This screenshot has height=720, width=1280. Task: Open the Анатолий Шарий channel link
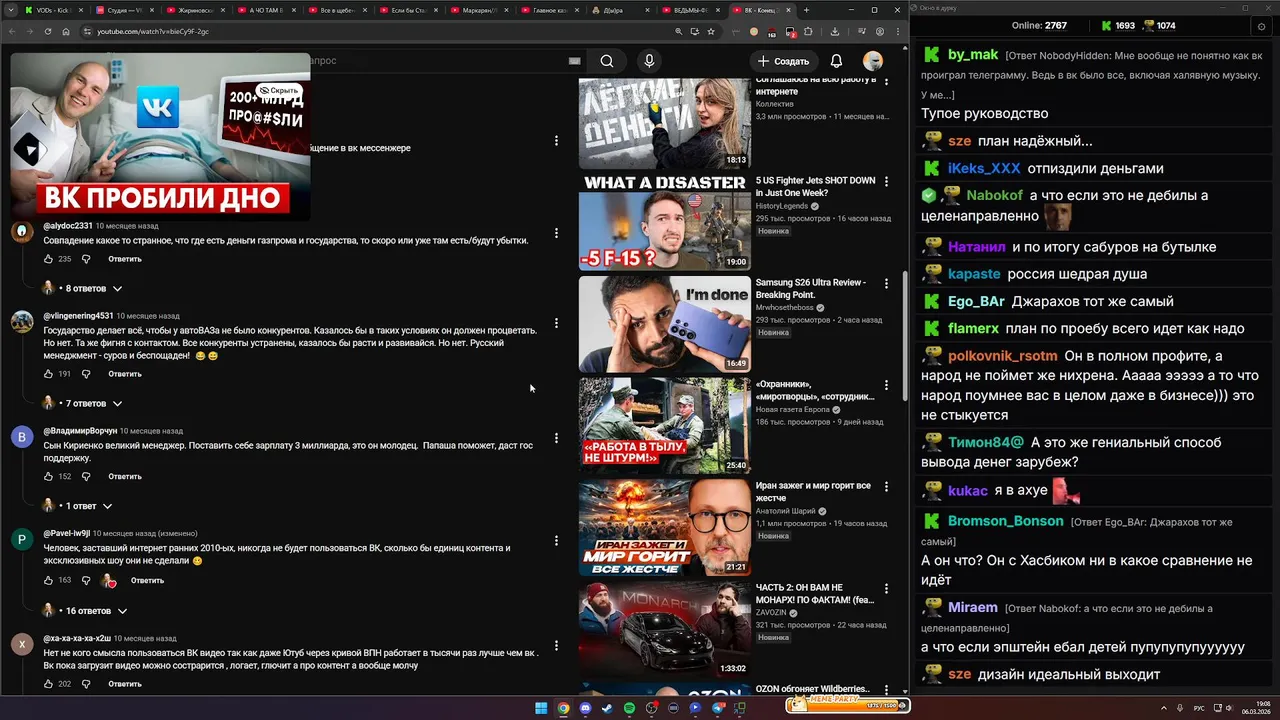pyautogui.click(x=786, y=511)
